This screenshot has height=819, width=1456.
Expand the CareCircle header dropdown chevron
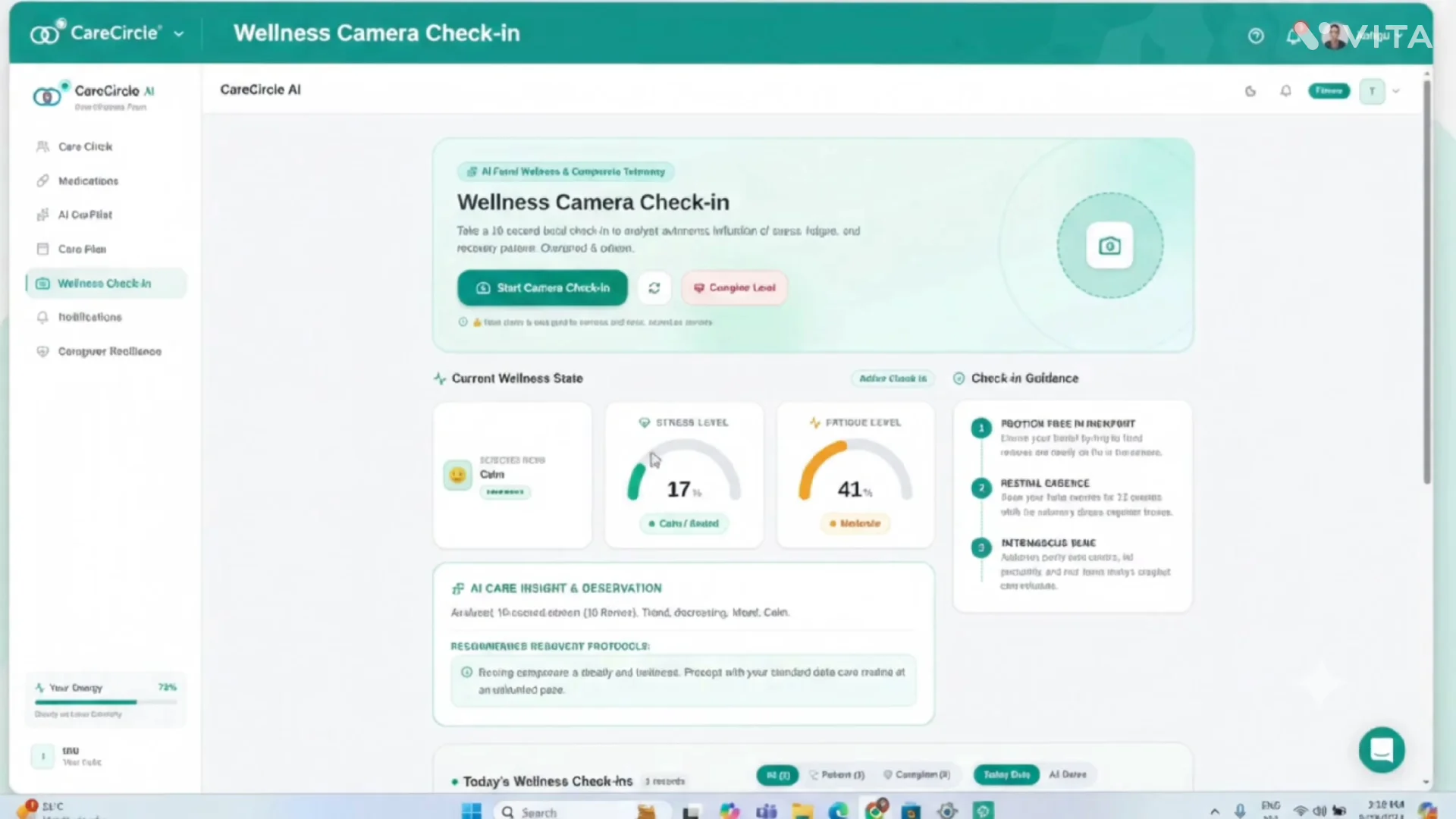179,34
